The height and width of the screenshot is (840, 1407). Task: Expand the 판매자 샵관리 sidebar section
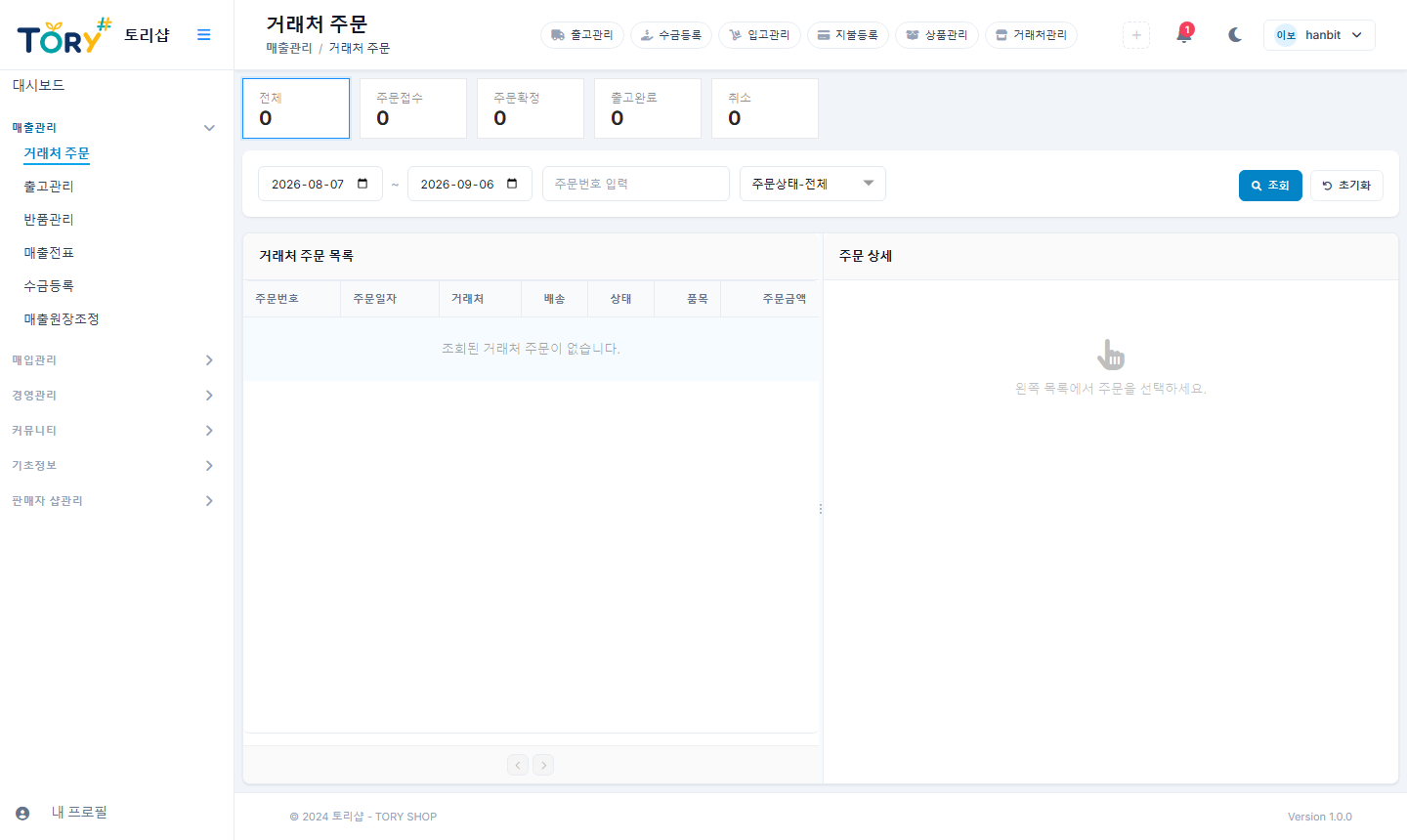tap(113, 501)
